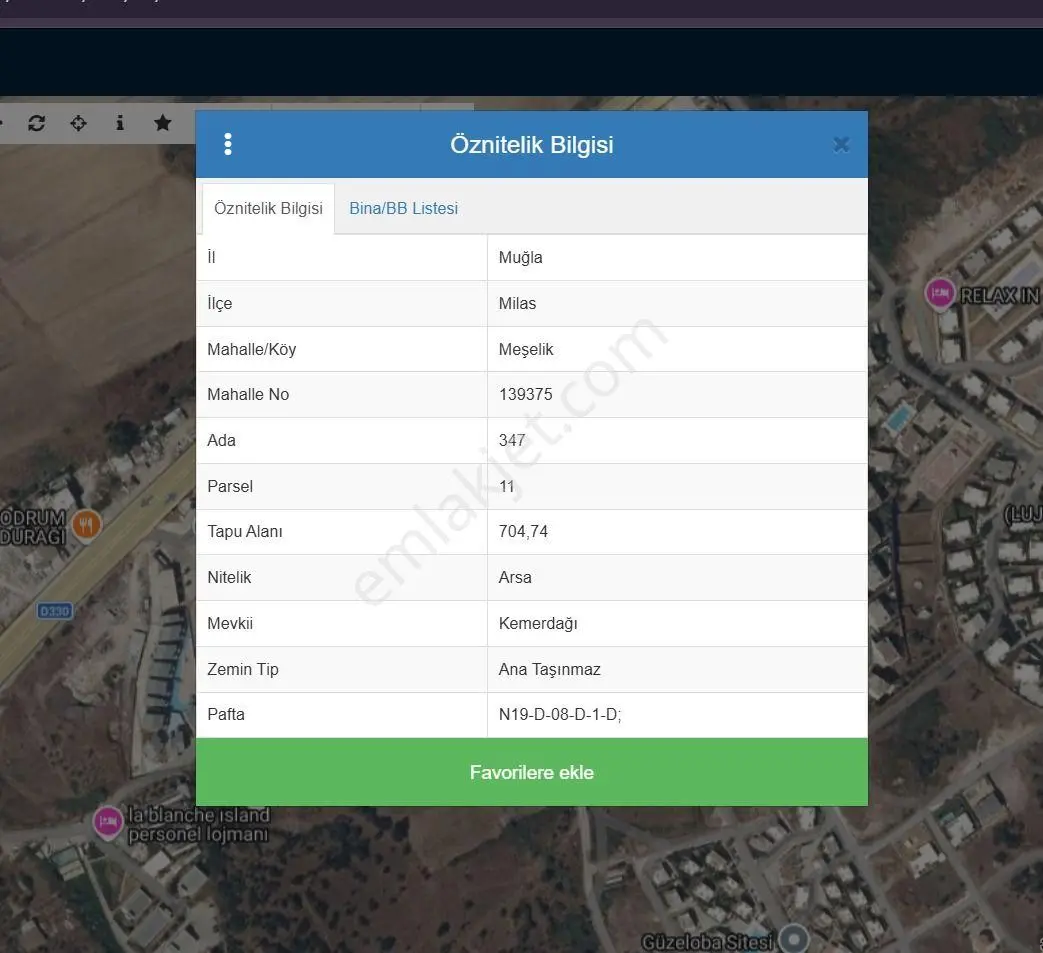Image resolution: width=1043 pixels, height=953 pixels.
Task: Click the 'İlçe' row label
Action: click(x=220, y=303)
